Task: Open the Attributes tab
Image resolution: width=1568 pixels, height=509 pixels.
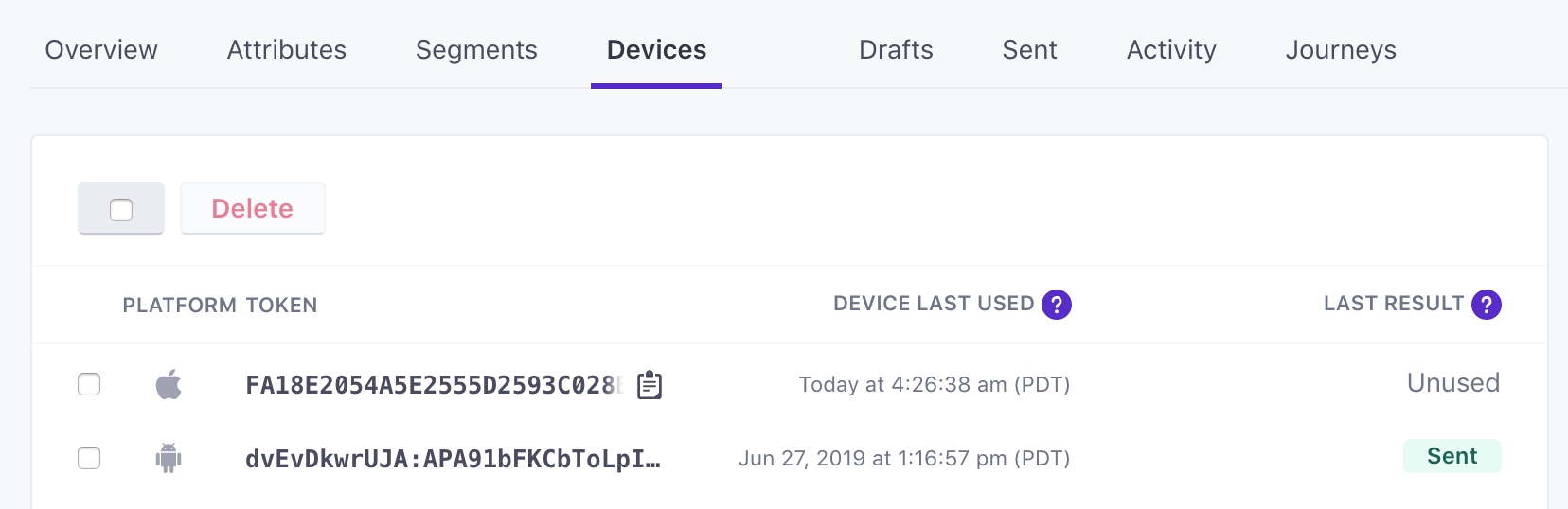Action: pyautogui.click(x=287, y=50)
